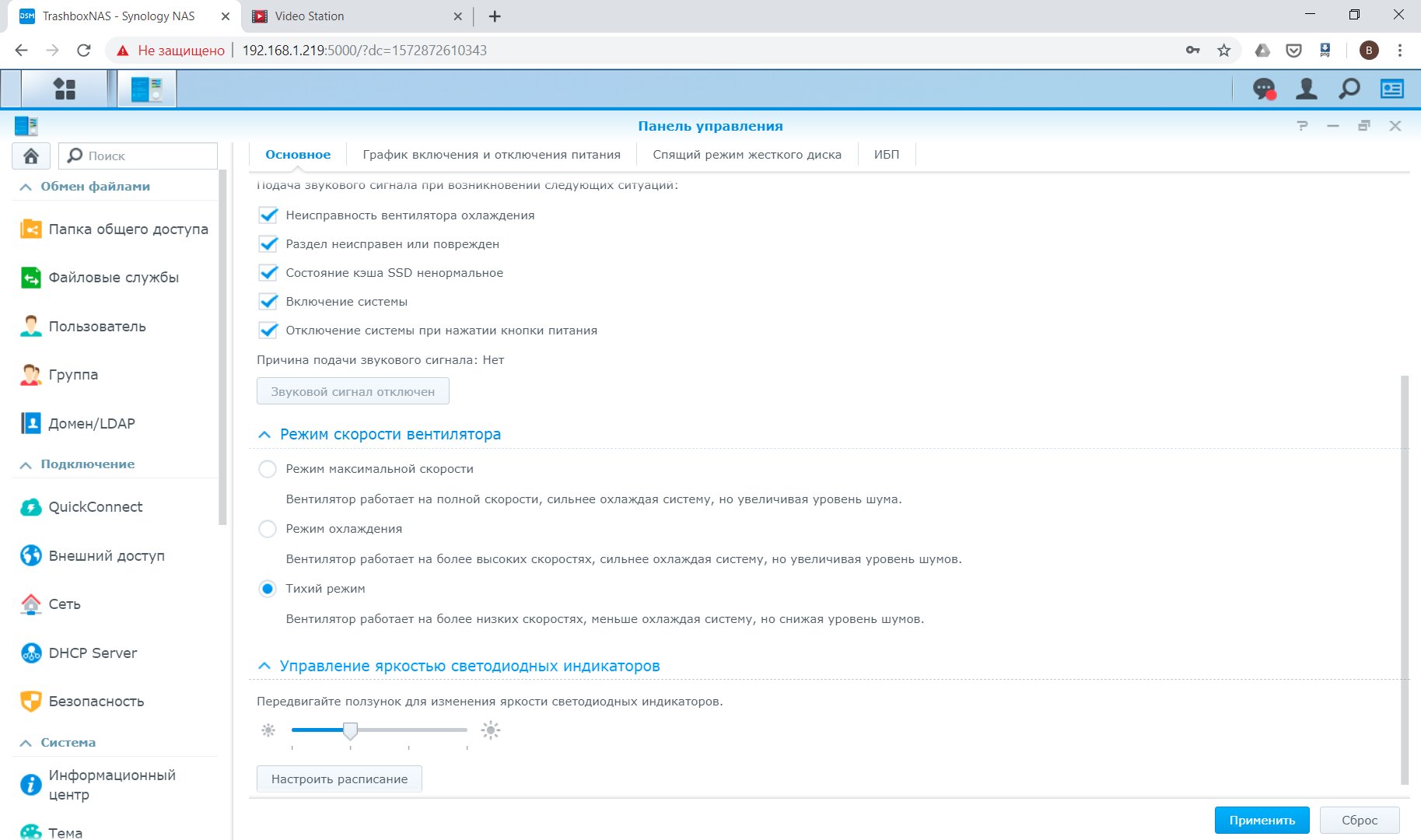Click the Применить button
Image resolution: width=1421 pixels, height=840 pixels.
1262,821
